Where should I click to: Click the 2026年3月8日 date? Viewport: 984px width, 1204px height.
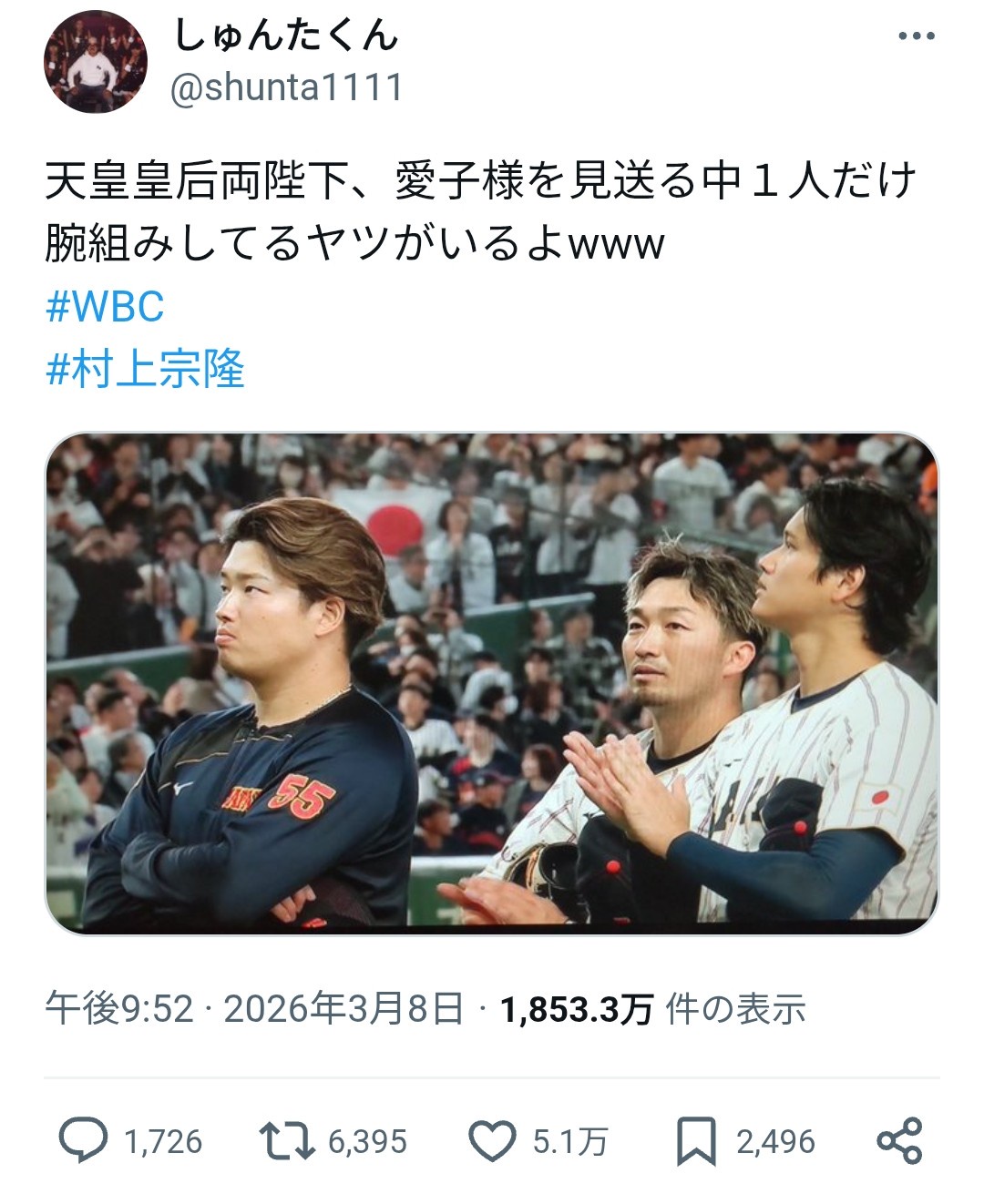point(343,1009)
